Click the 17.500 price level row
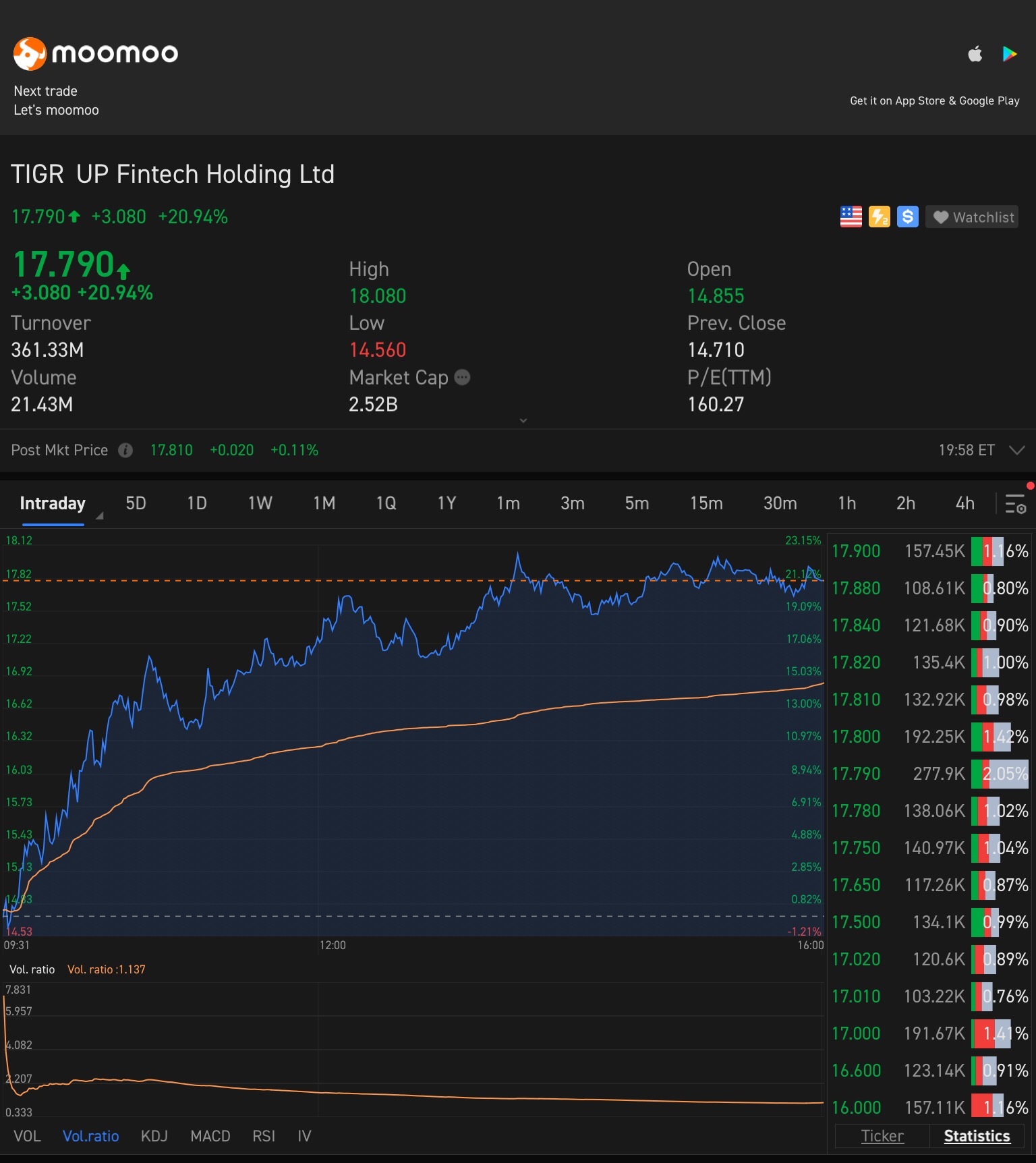 pyautogui.click(x=930, y=922)
